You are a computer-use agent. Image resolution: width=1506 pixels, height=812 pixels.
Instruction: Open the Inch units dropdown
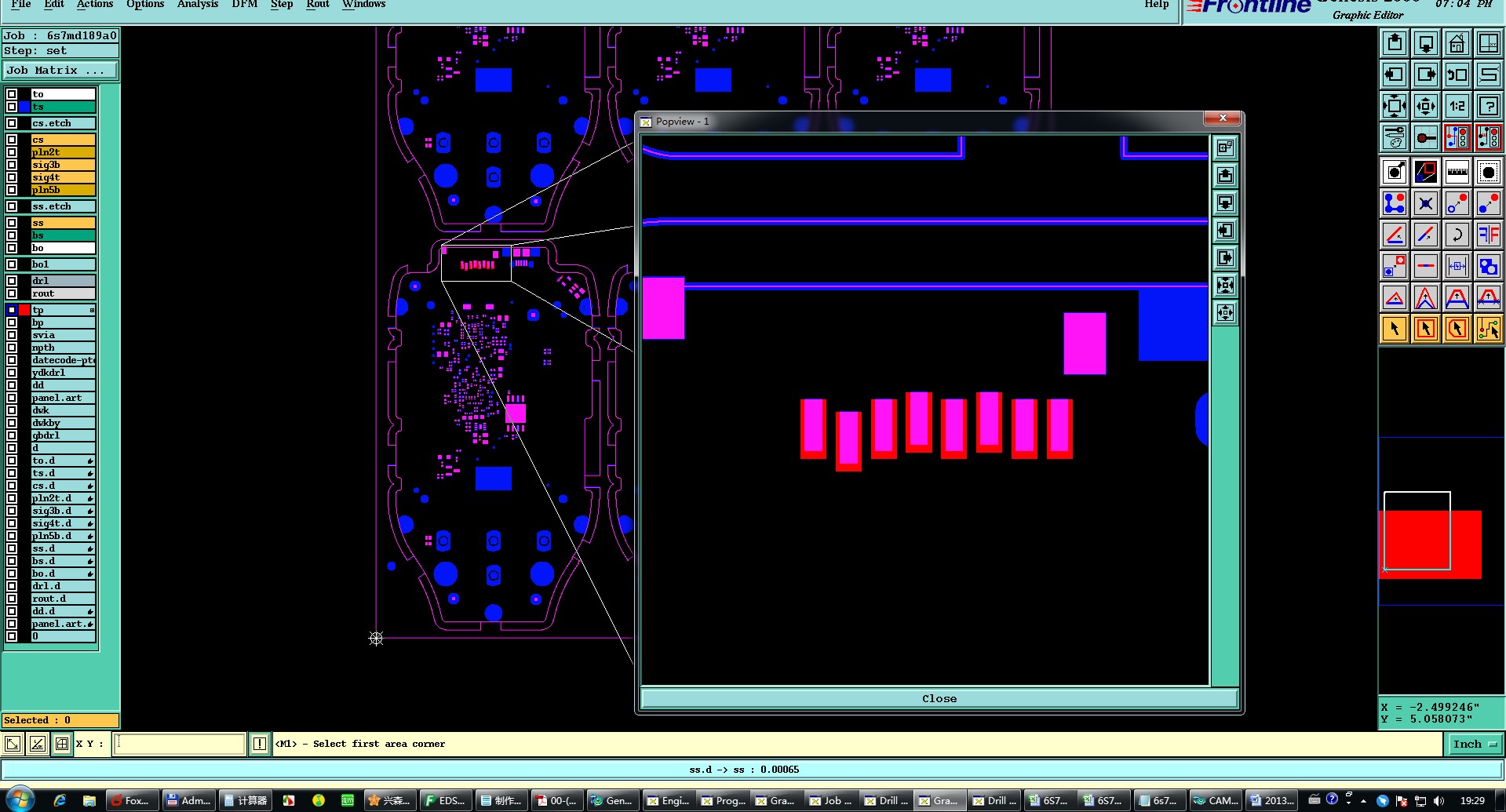[1475, 744]
